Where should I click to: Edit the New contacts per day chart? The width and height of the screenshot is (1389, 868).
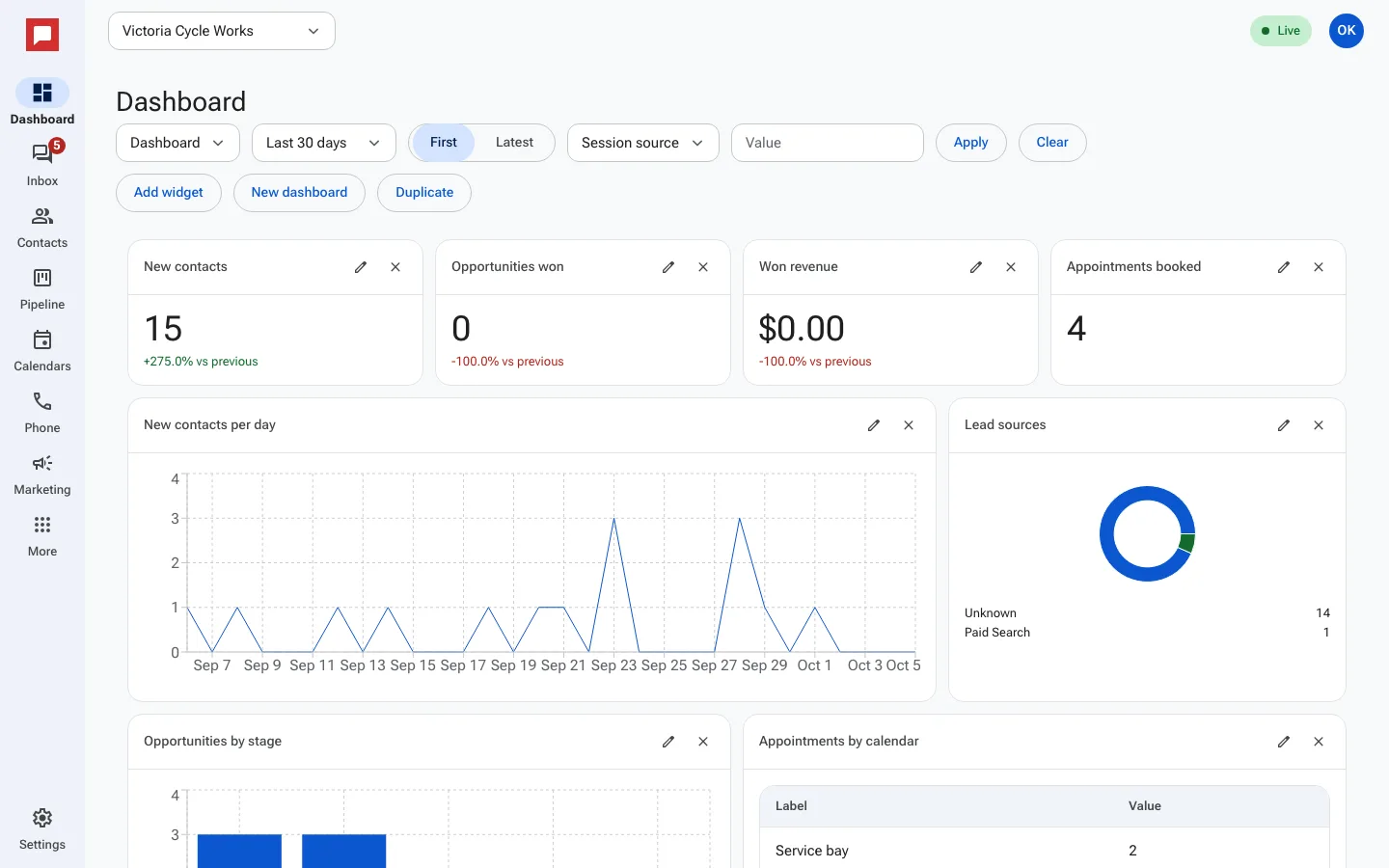874,425
